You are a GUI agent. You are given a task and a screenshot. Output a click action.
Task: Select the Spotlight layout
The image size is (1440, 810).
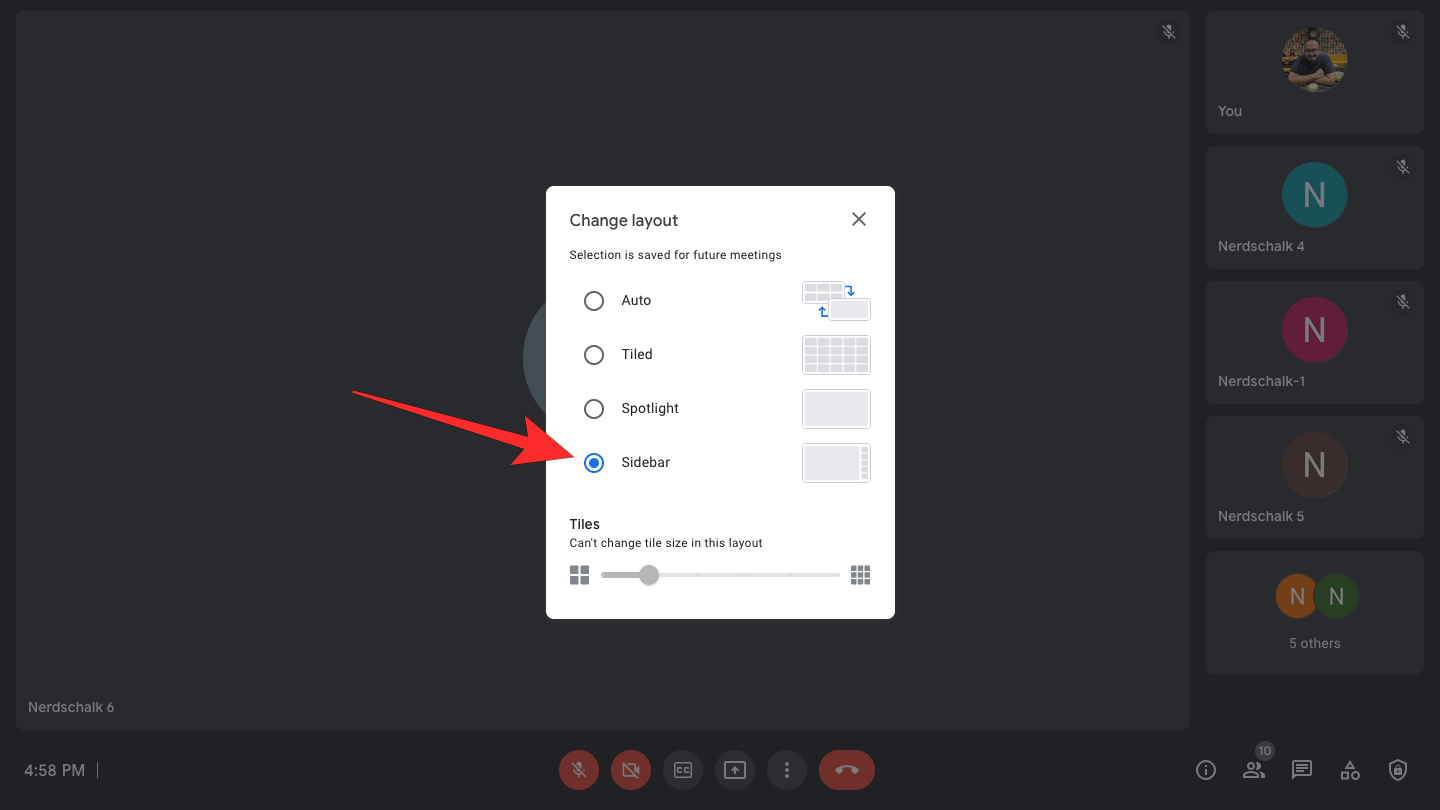594,408
